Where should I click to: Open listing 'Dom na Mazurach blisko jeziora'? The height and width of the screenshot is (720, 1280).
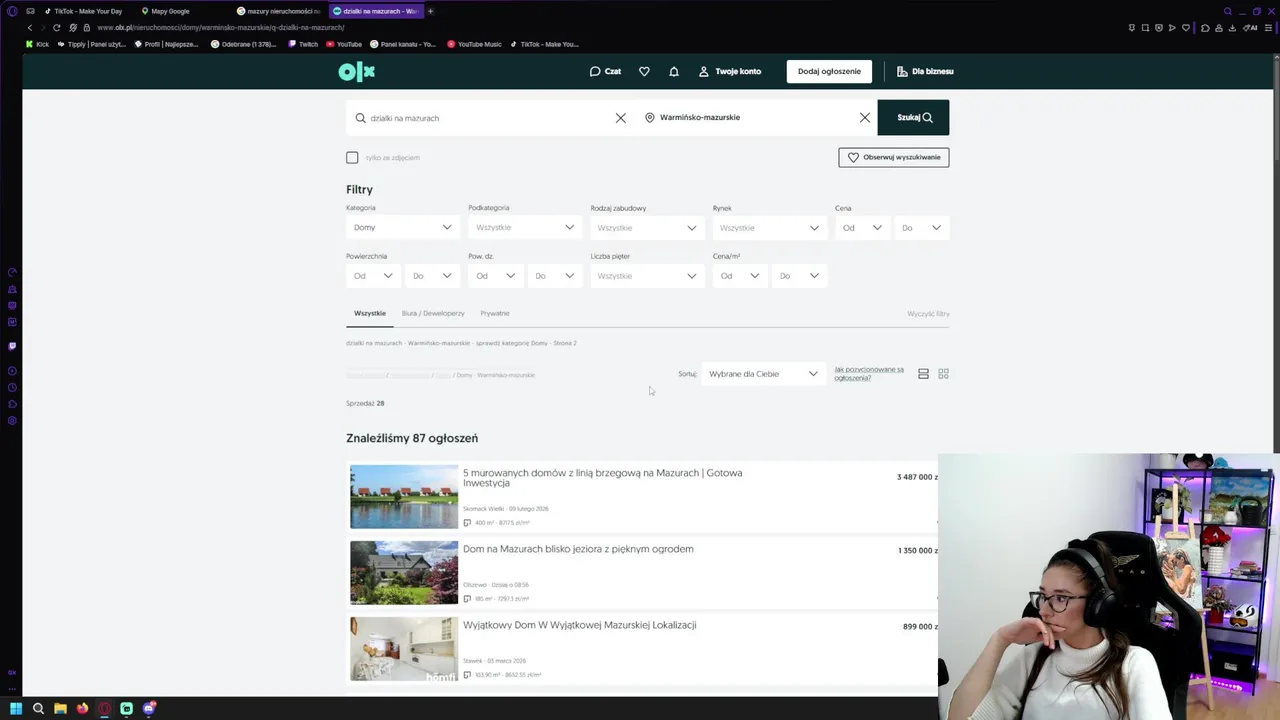578,549
